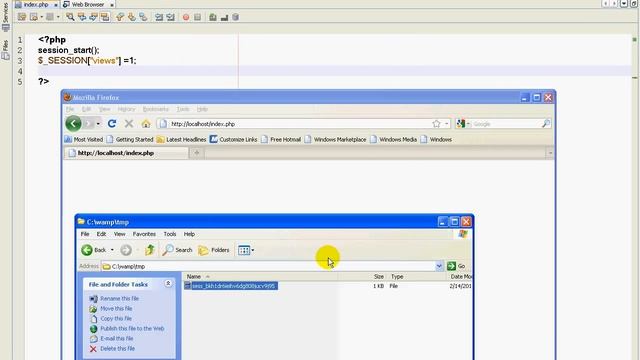Open Free Hotmail bookmark
Viewport: 640px width, 360px height.
point(281,139)
